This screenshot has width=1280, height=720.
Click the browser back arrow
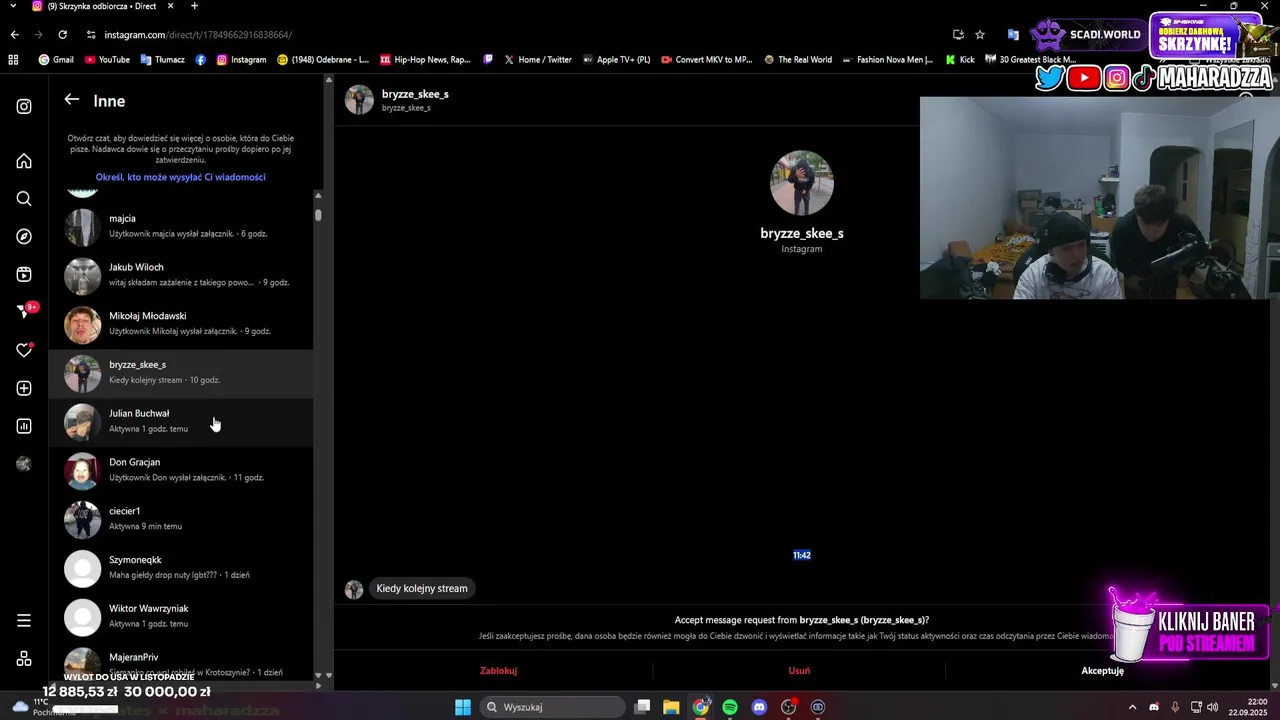click(14, 34)
